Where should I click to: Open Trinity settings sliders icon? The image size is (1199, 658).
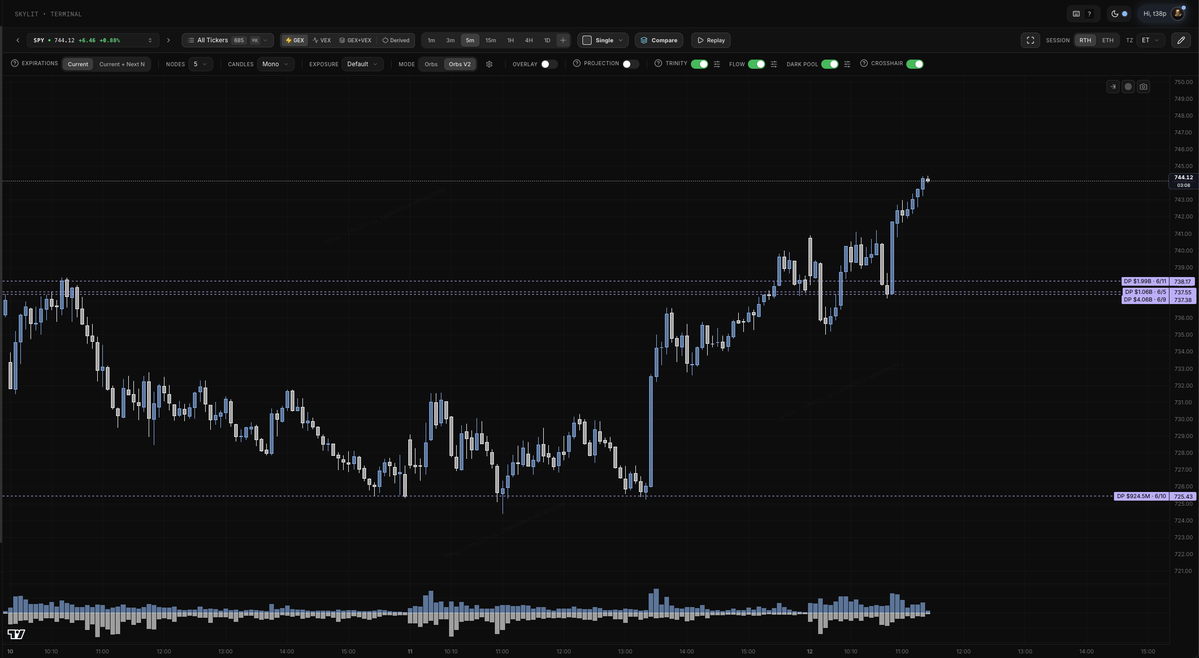(x=716, y=64)
